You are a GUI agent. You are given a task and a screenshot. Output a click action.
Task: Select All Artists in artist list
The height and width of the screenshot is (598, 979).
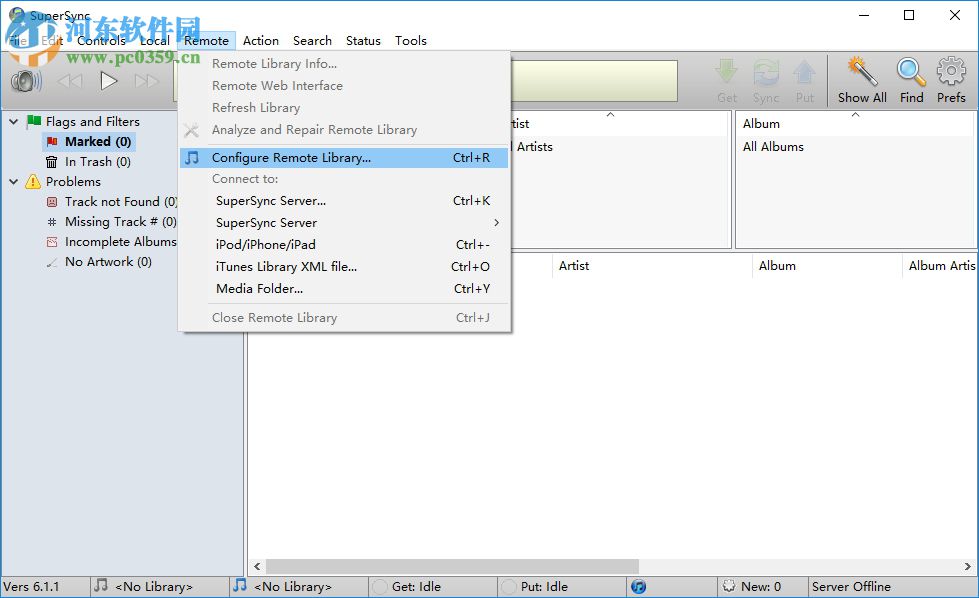pos(531,147)
